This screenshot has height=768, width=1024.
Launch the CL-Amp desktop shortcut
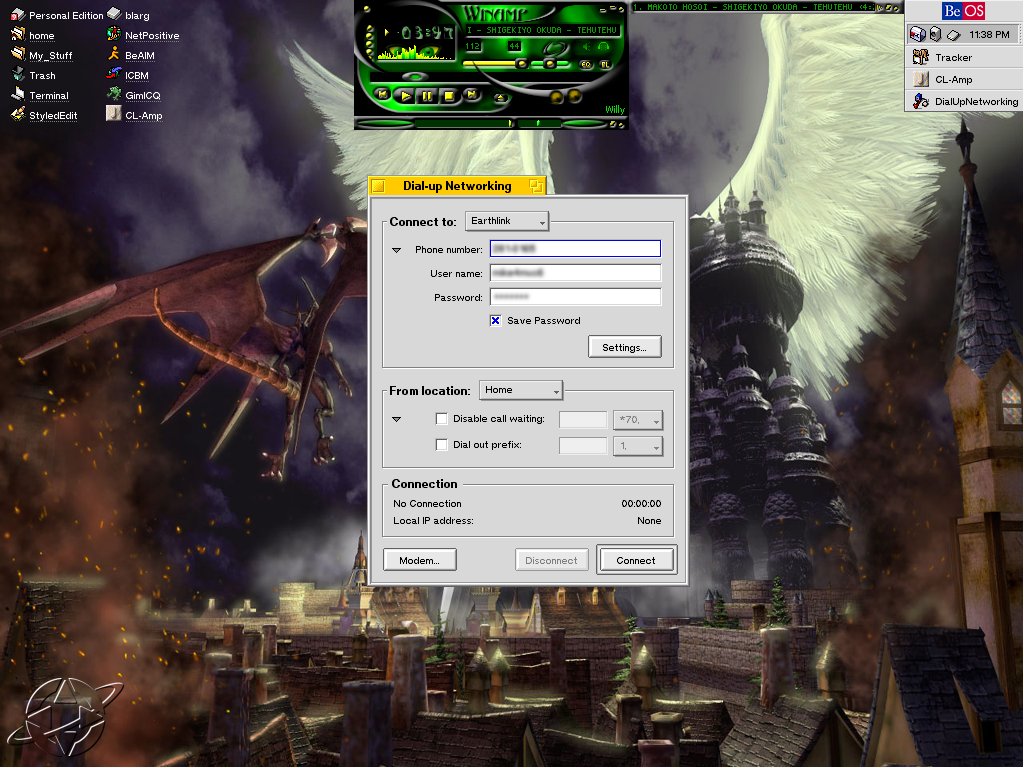tap(114, 114)
